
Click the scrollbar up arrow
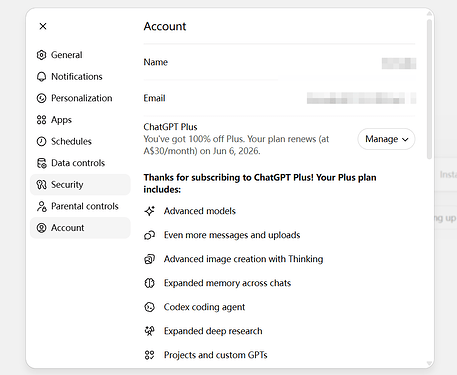tap(430, 14)
